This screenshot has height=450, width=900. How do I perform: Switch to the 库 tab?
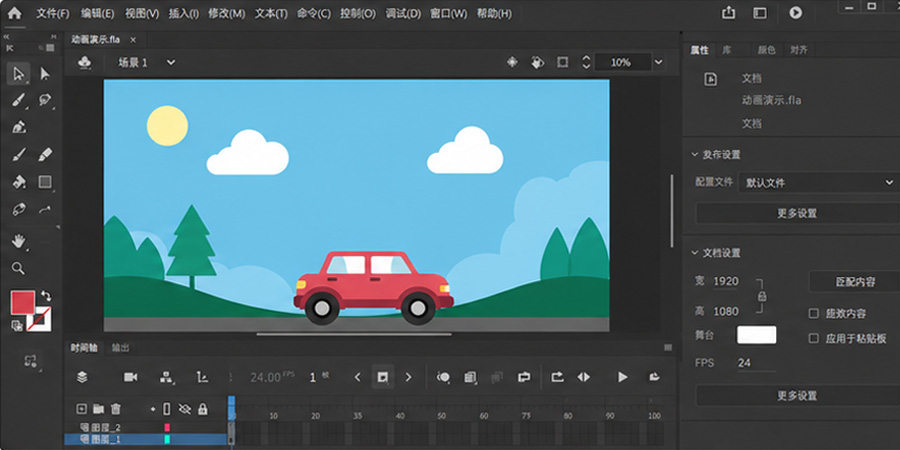coord(727,50)
